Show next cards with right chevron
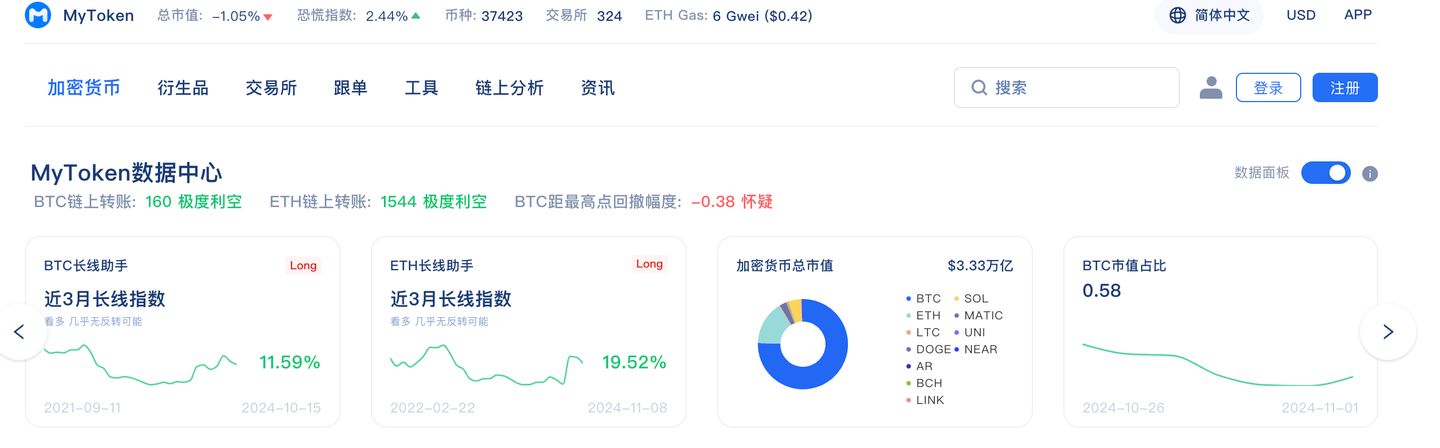Image resolution: width=1440 pixels, height=448 pixels. 1387,332
